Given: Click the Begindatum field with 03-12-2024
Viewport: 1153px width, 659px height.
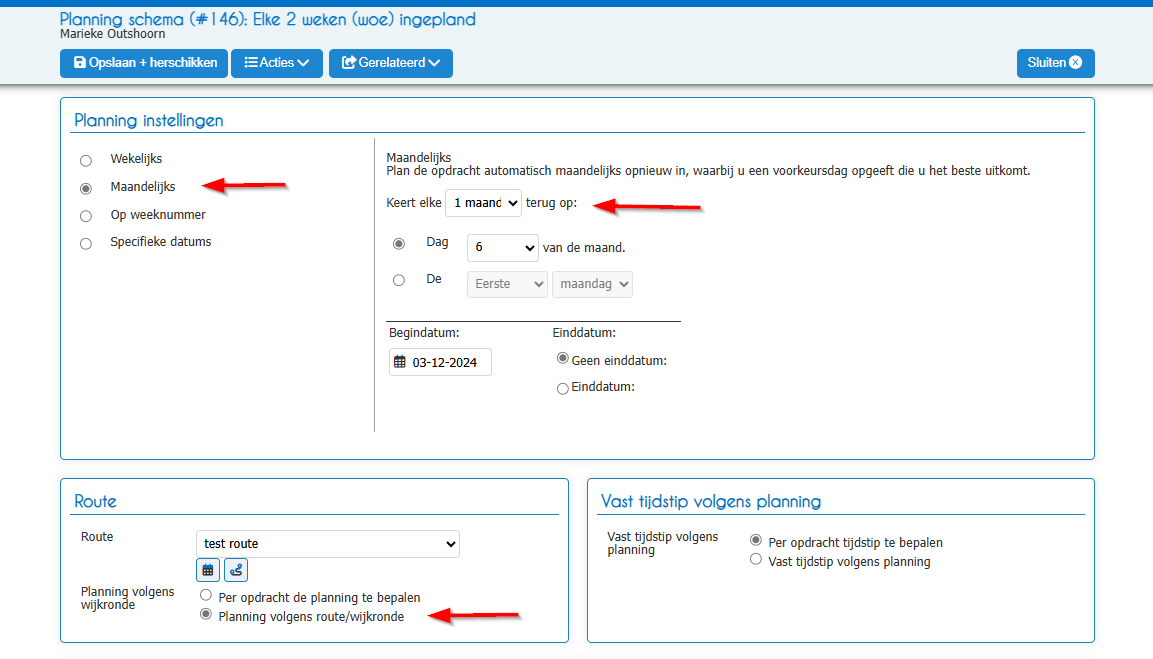Looking at the screenshot, I should [x=440, y=362].
